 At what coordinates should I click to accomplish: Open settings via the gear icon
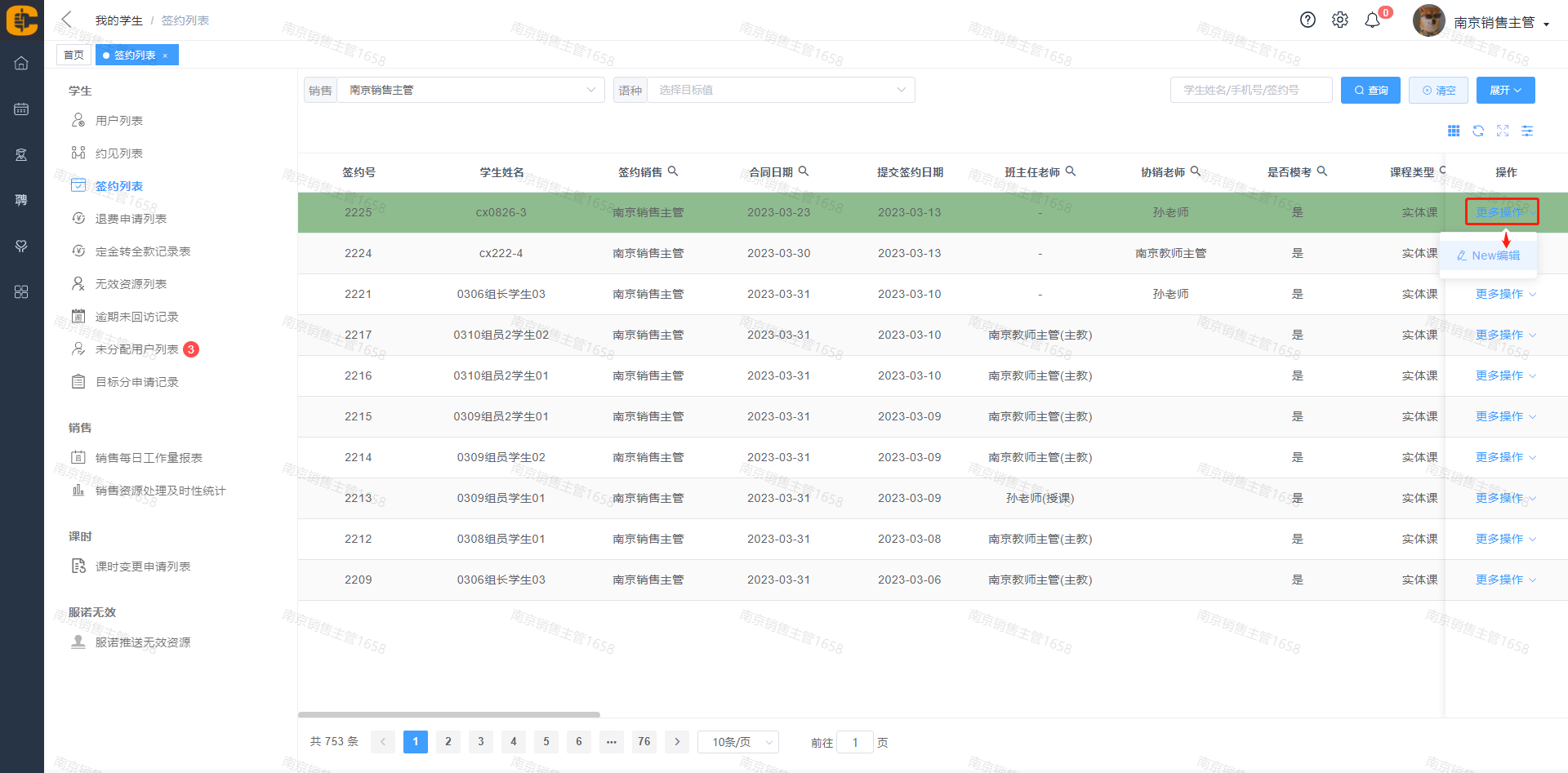point(1339,20)
